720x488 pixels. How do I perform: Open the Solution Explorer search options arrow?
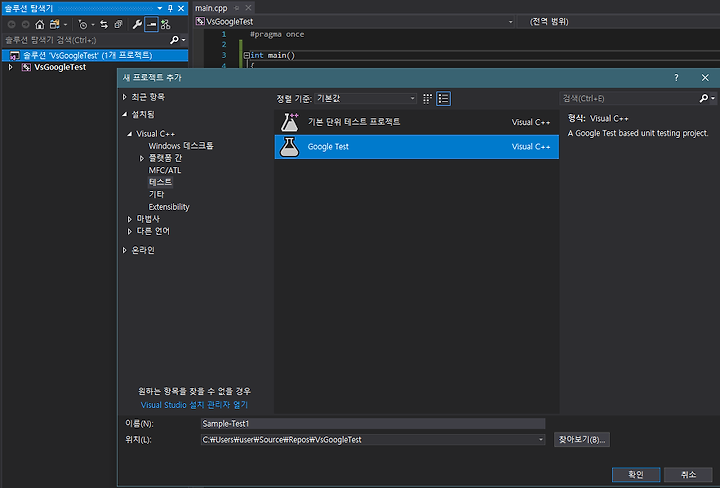coord(184,40)
